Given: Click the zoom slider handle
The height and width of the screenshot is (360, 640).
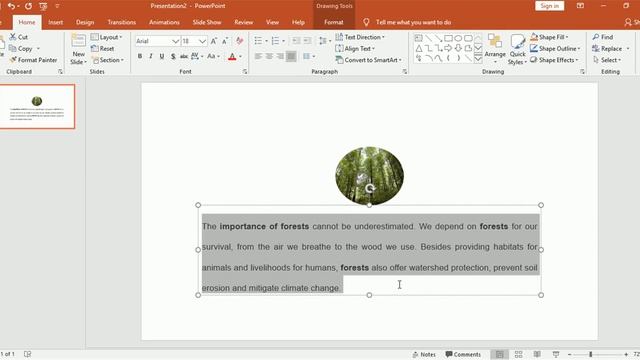Looking at the screenshot, I should tap(591, 354).
